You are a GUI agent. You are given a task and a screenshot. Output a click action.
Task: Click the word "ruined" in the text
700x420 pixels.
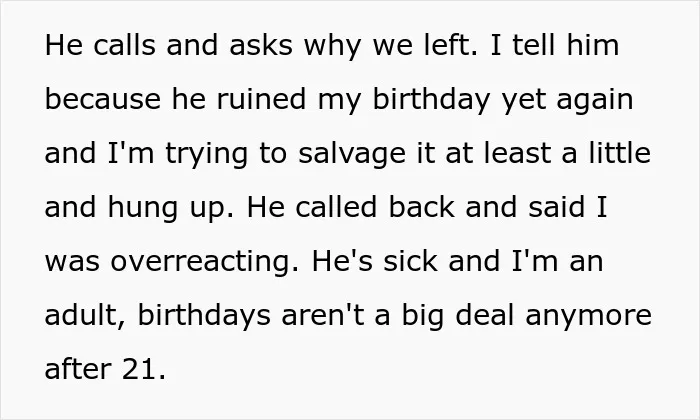261,99
